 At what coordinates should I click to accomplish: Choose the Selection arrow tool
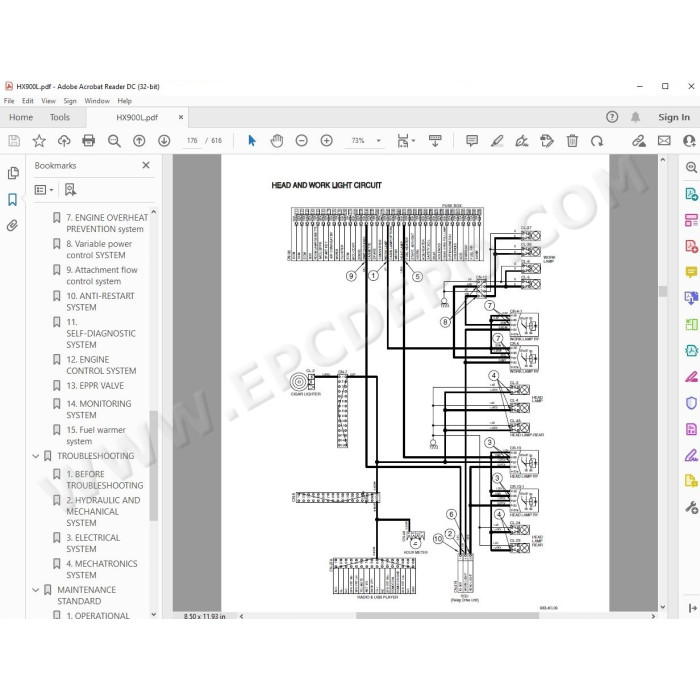click(x=252, y=141)
